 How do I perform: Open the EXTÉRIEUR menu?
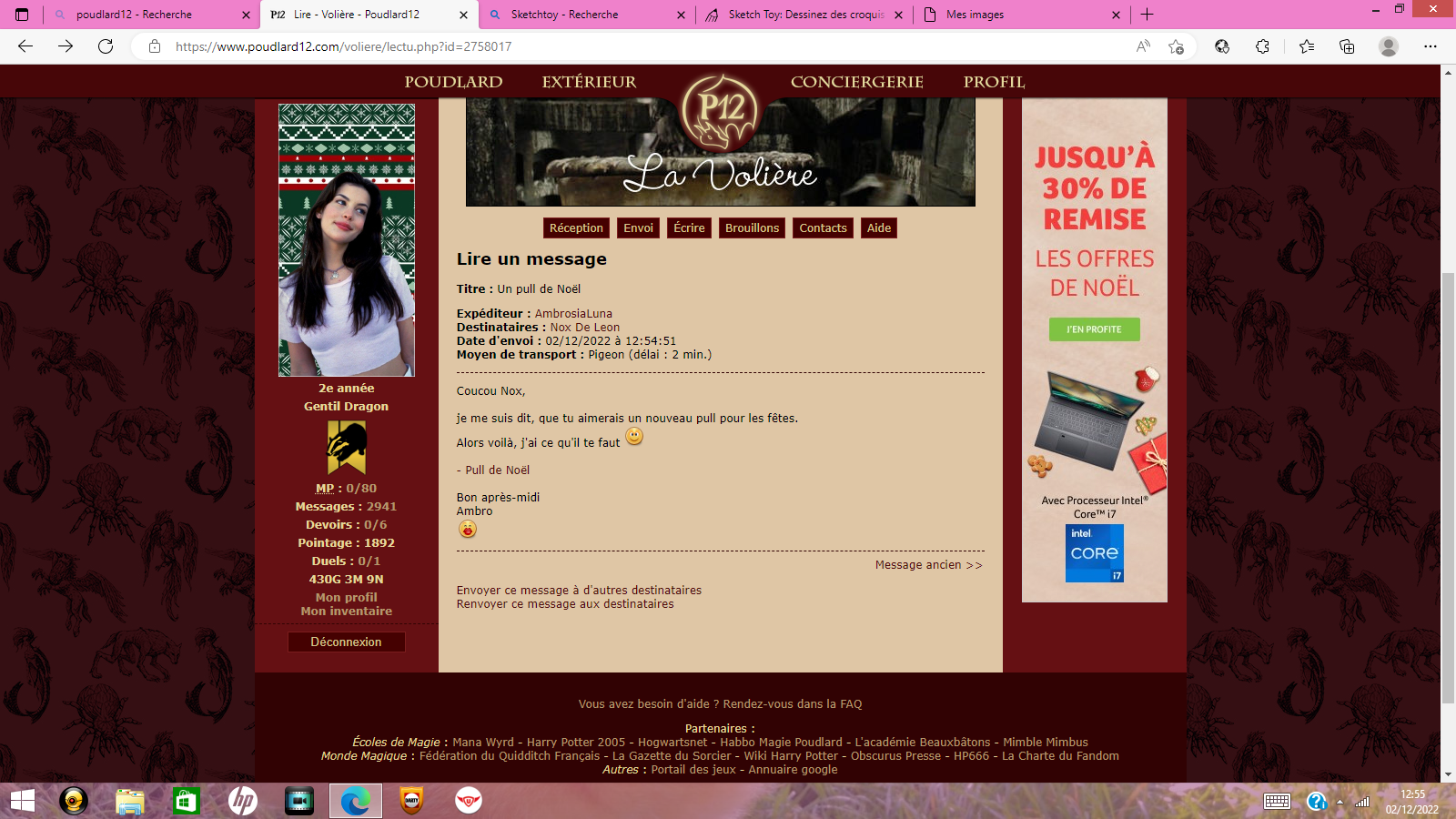click(589, 82)
